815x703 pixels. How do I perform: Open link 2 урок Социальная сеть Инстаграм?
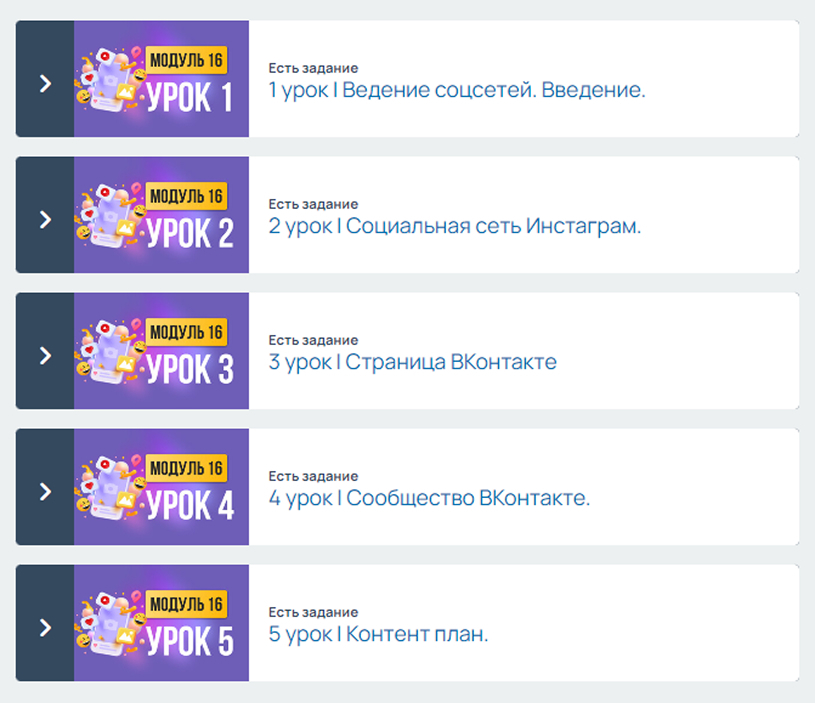coord(455,226)
